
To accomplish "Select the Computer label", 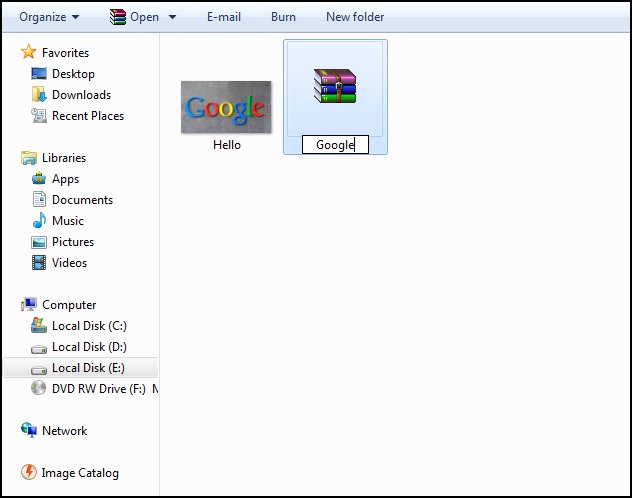I will [x=69, y=305].
